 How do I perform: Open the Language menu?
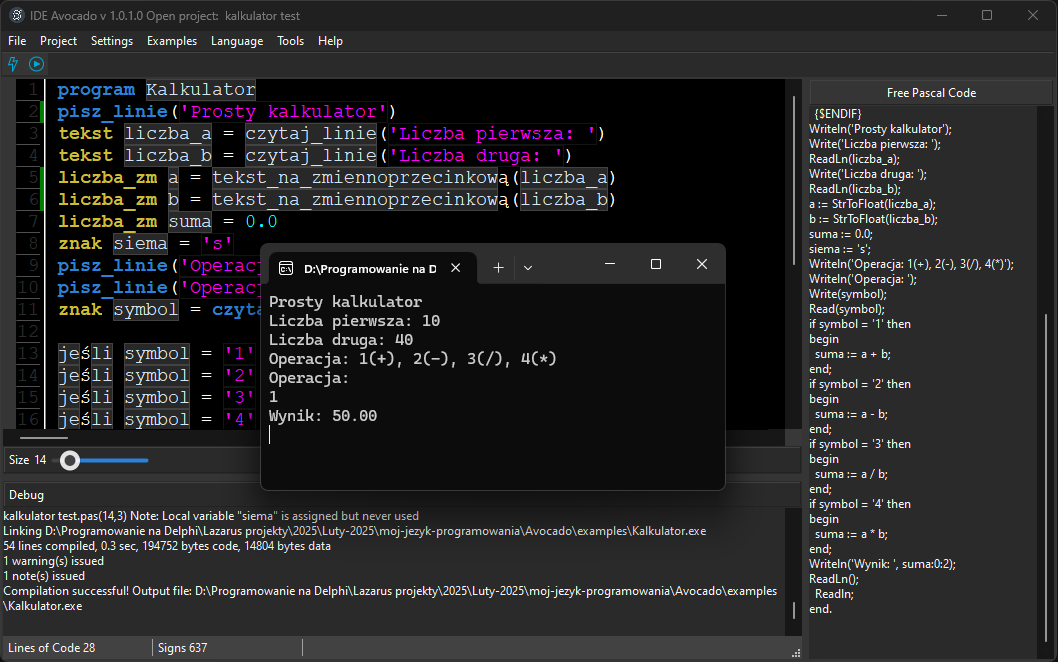pyautogui.click(x=237, y=41)
